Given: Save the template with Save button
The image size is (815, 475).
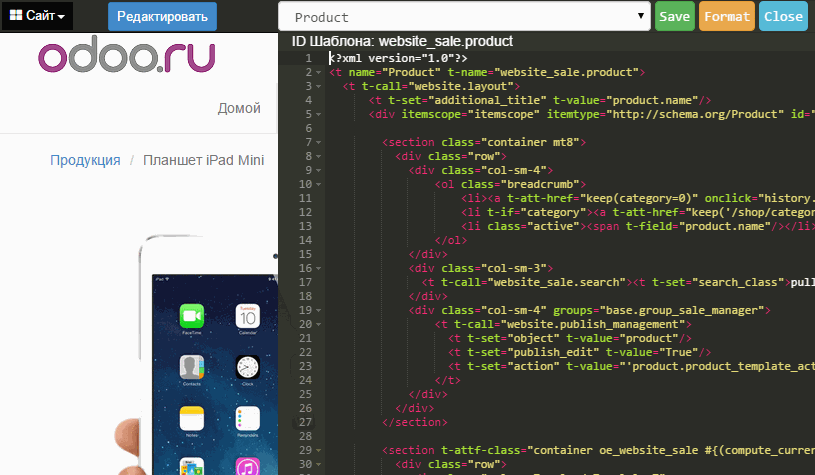Looking at the screenshot, I should pyautogui.click(x=674, y=17).
